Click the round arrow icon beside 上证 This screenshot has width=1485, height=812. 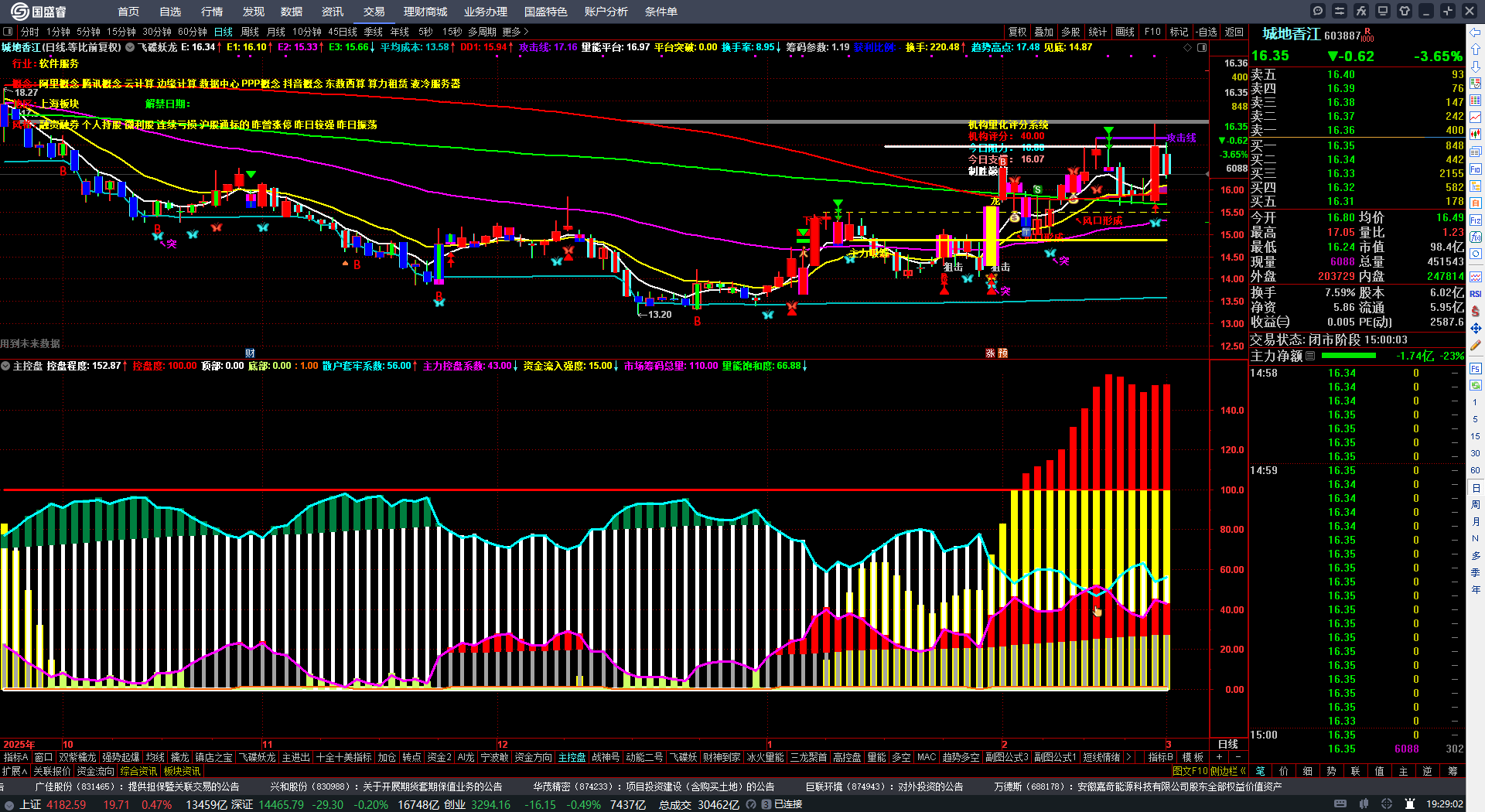point(9,804)
